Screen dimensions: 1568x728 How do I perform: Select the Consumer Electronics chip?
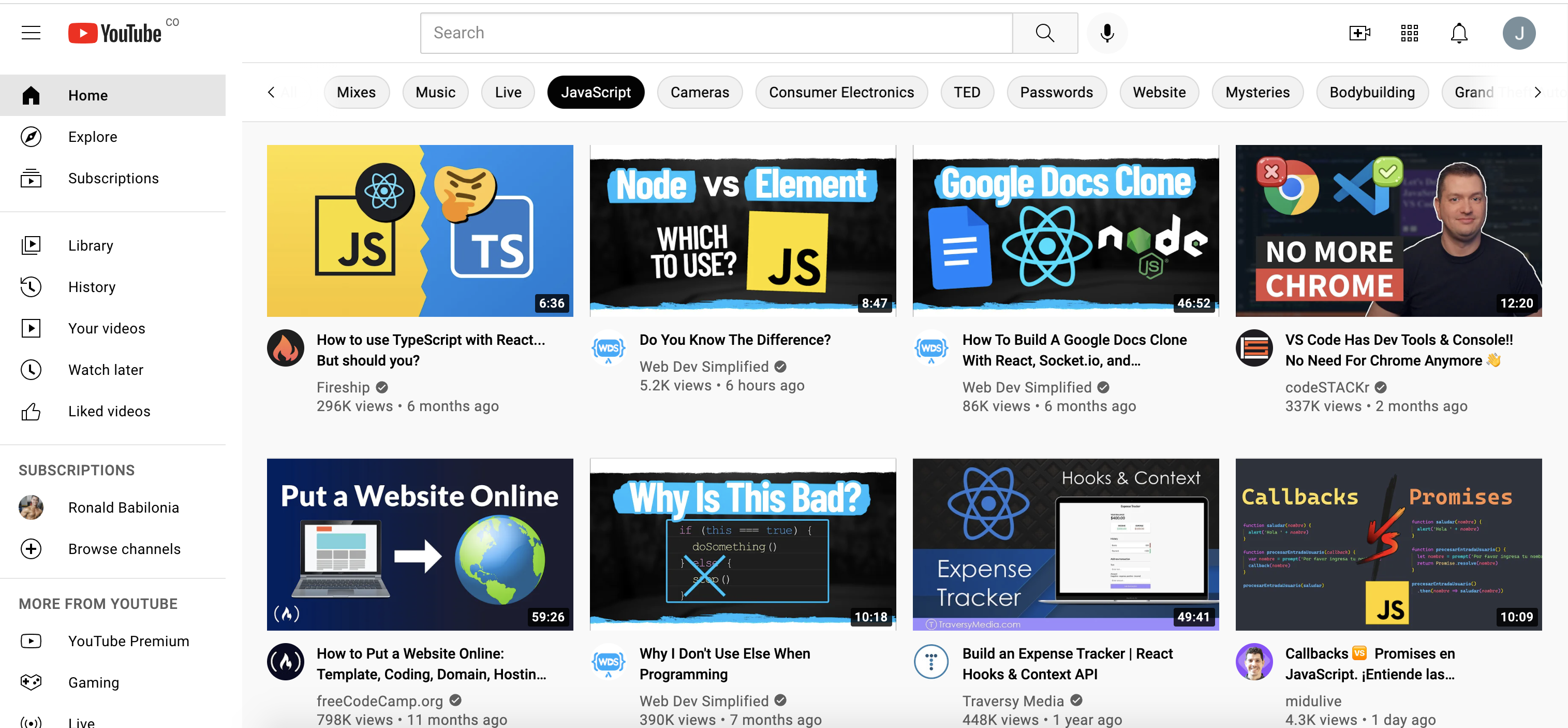pos(840,93)
